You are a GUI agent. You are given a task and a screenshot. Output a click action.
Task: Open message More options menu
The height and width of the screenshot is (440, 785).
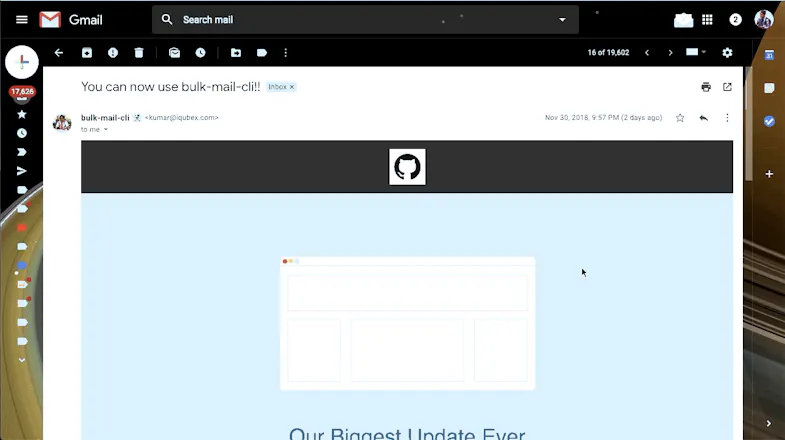click(727, 118)
